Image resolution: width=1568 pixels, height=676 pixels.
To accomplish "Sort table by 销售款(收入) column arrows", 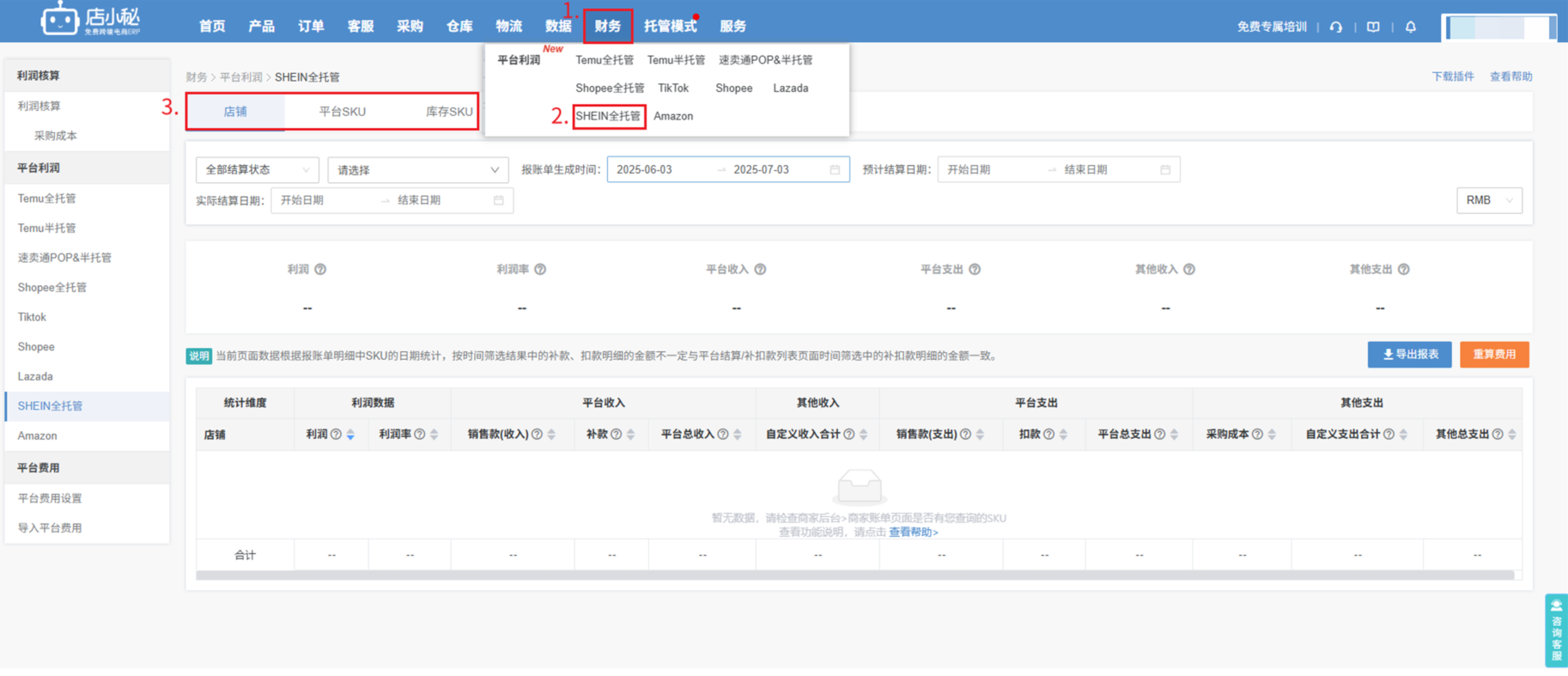I will (x=552, y=435).
